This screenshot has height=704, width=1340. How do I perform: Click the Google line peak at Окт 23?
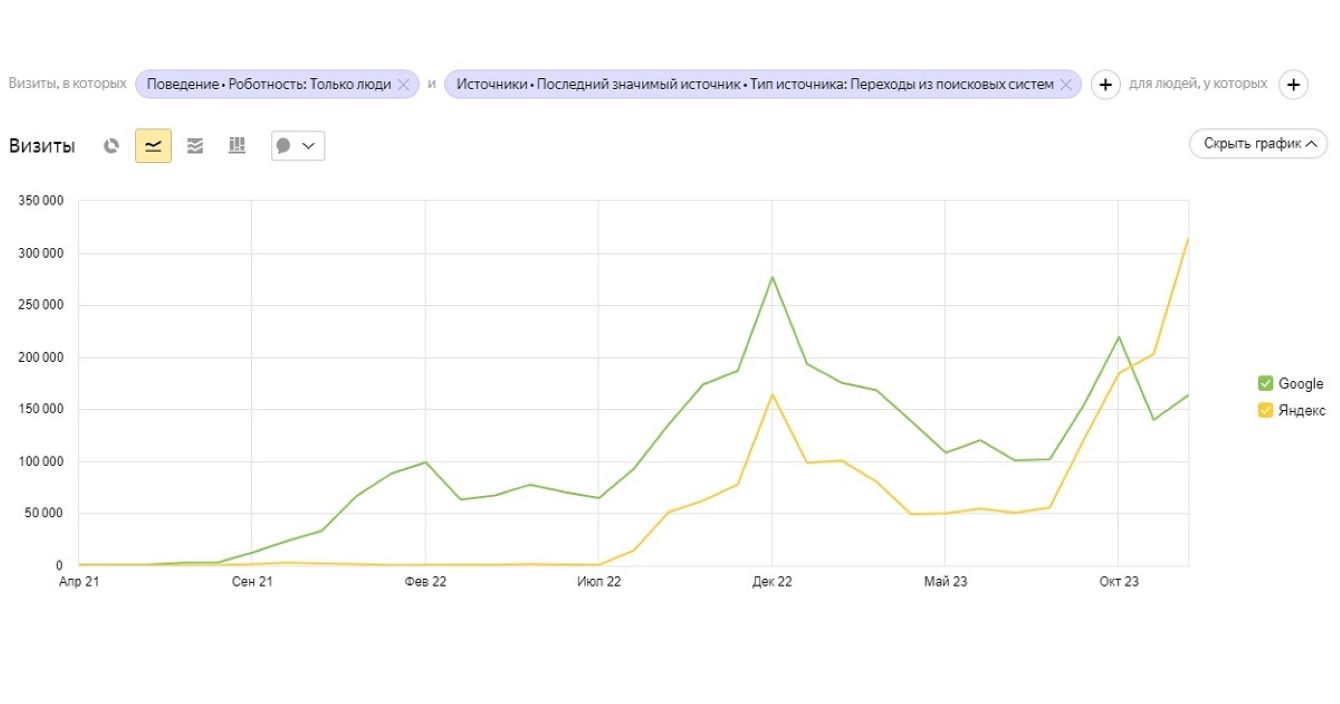tap(1118, 337)
